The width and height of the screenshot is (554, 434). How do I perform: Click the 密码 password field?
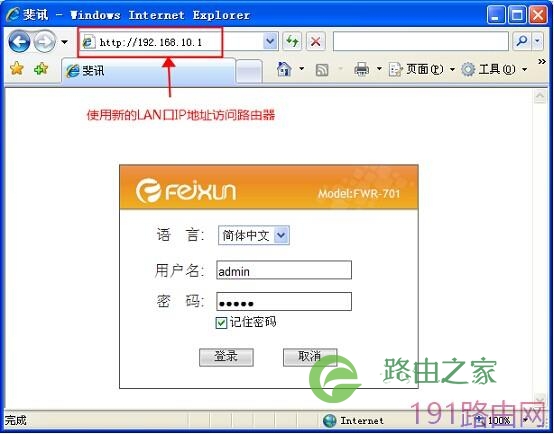coord(284,301)
